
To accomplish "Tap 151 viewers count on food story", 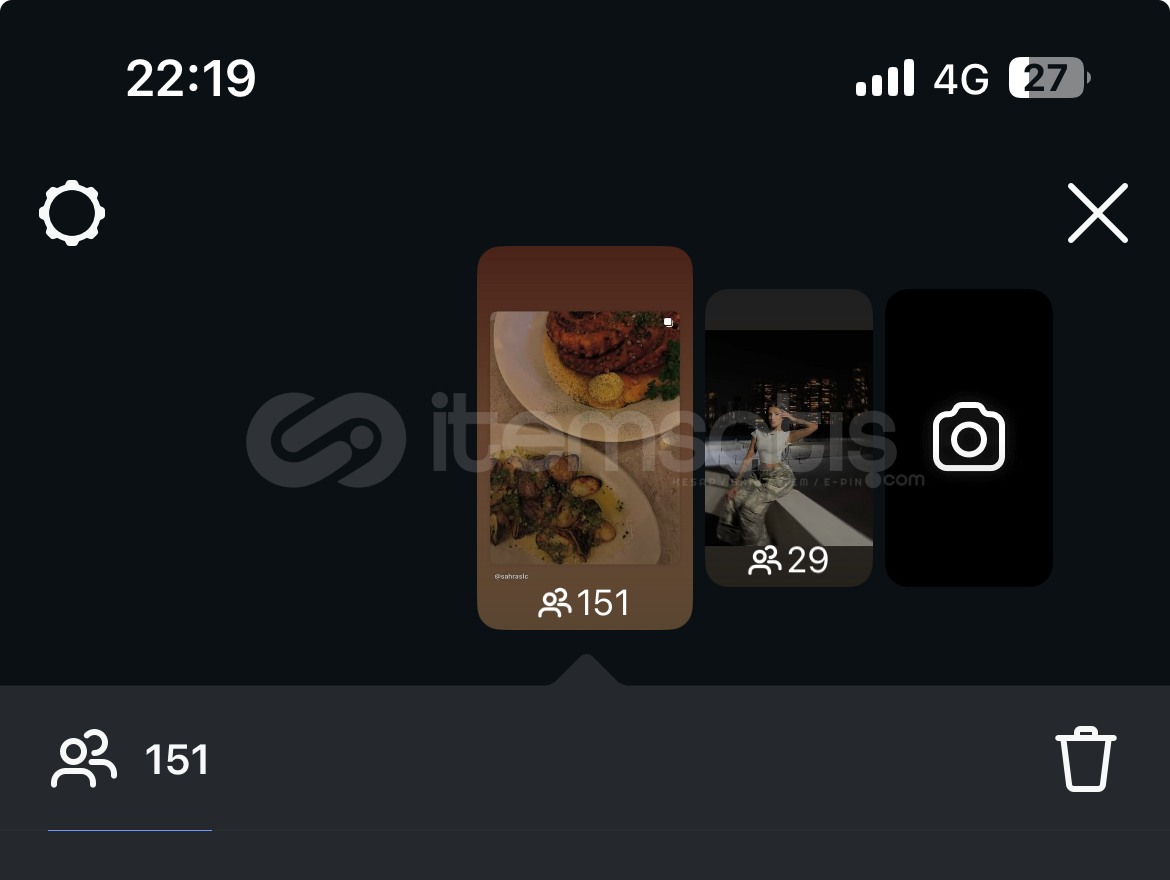I will point(603,603).
